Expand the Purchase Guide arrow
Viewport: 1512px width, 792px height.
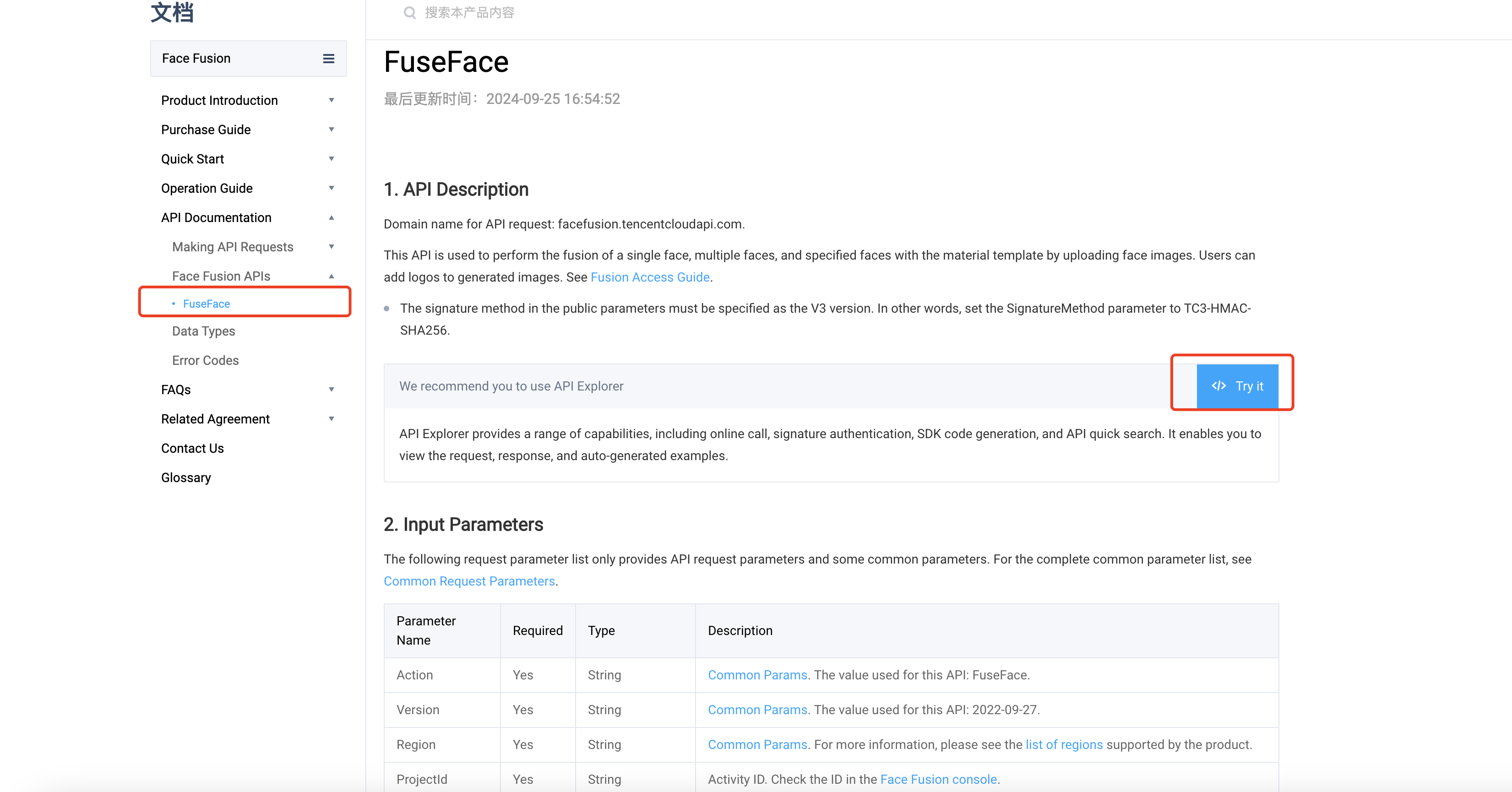click(331, 130)
